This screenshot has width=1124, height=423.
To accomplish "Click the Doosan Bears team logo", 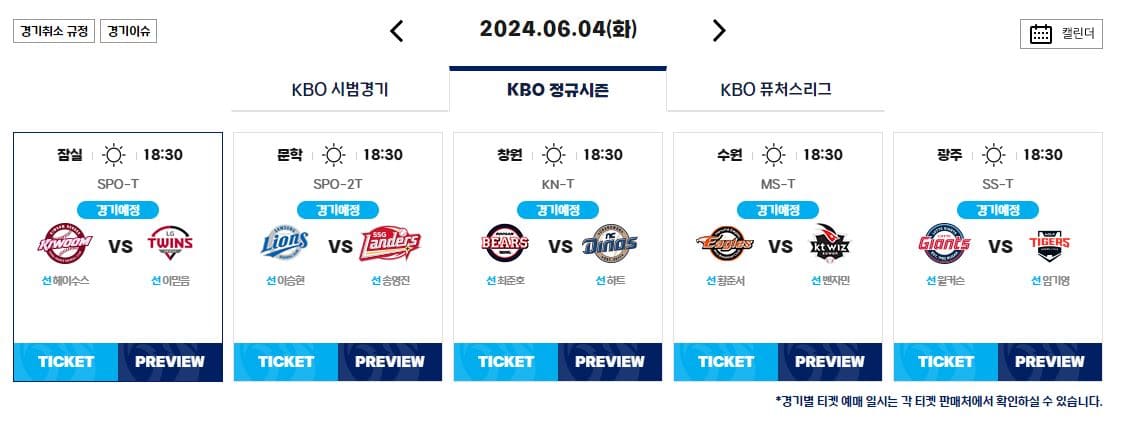I will (x=505, y=244).
